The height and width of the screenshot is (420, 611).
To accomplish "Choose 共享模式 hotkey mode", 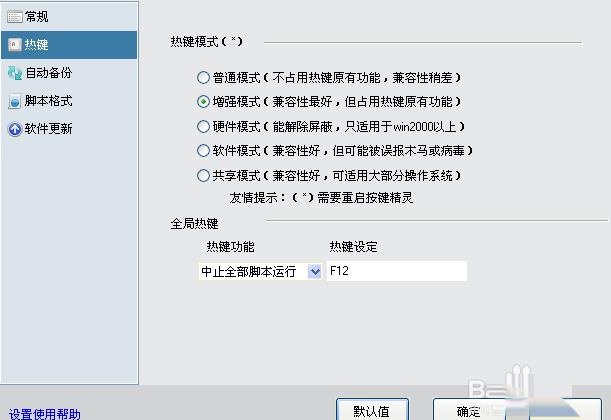I will (x=203, y=176).
